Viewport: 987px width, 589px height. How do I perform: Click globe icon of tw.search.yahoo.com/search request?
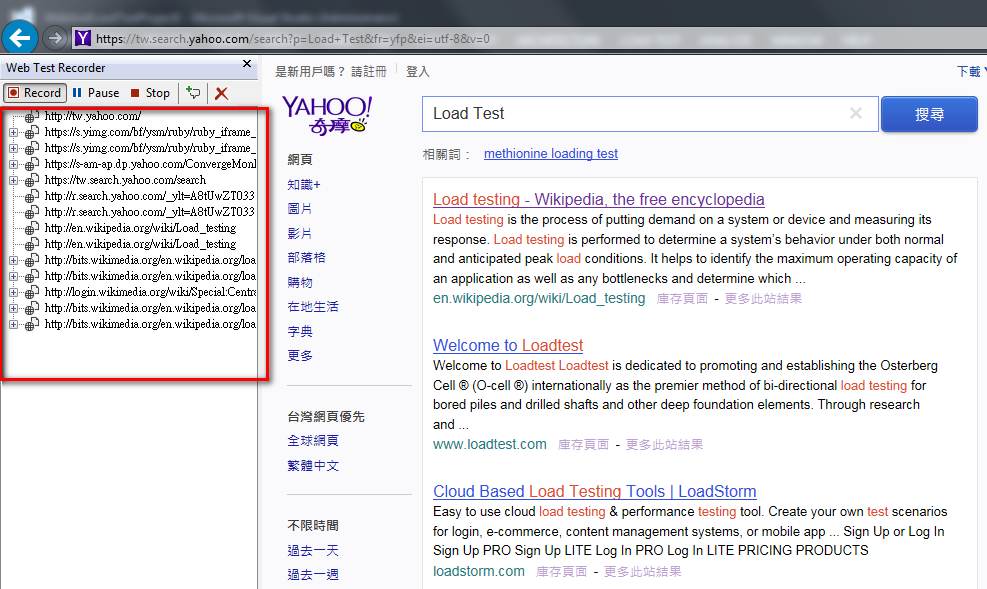tap(31, 180)
